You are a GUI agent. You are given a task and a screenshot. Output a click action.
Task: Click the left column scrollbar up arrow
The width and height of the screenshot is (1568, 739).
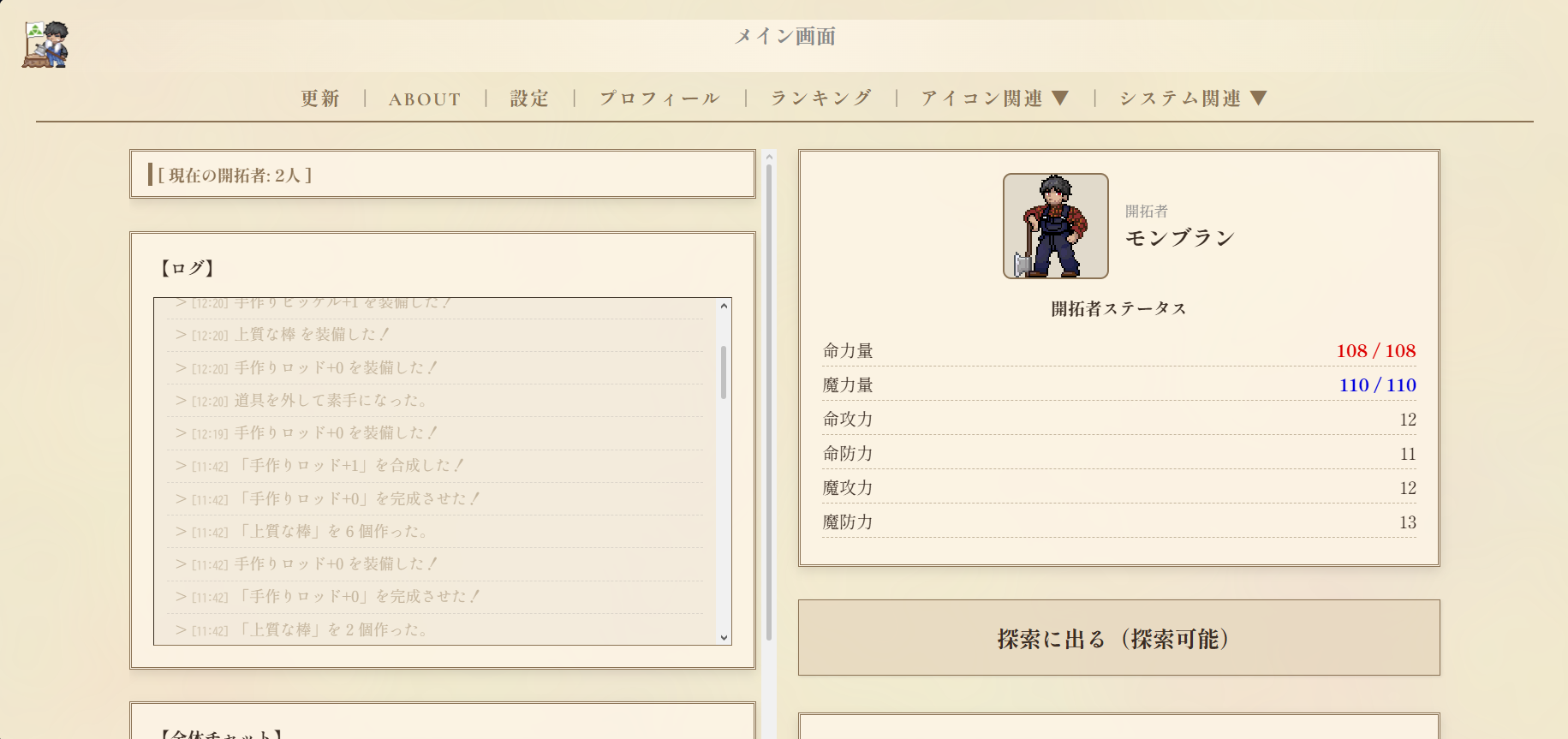[769, 158]
